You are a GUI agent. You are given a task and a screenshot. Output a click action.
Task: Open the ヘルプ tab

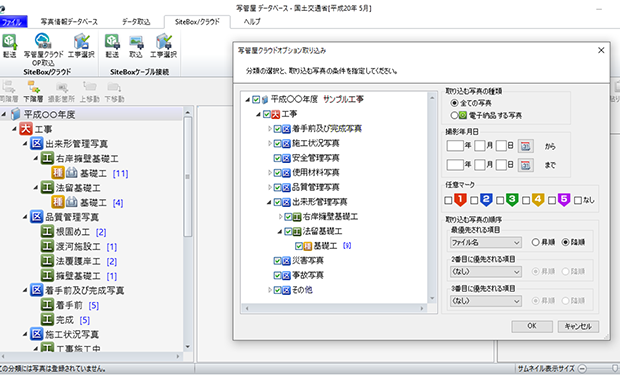tap(252, 22)
